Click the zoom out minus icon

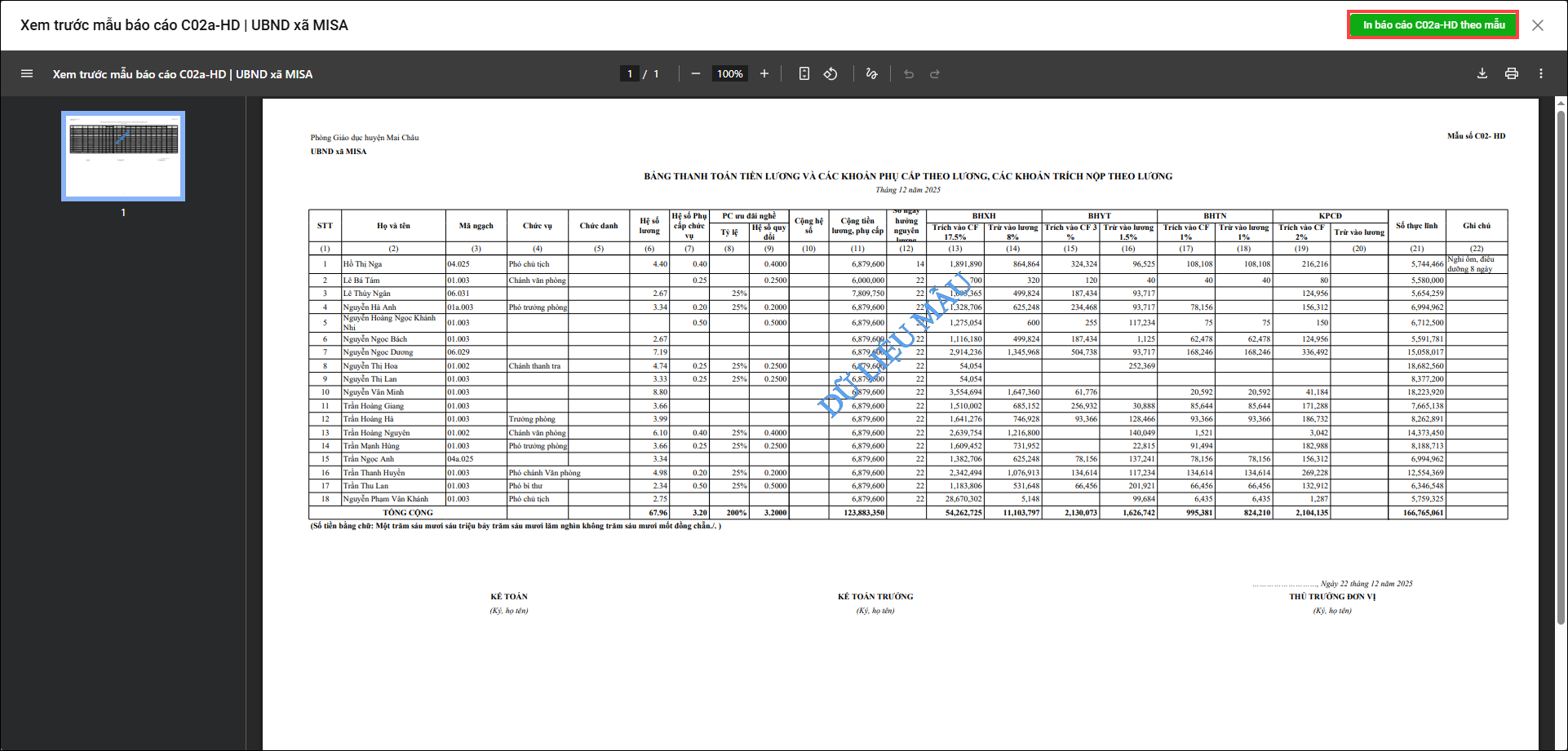click(x=696, y=74)
